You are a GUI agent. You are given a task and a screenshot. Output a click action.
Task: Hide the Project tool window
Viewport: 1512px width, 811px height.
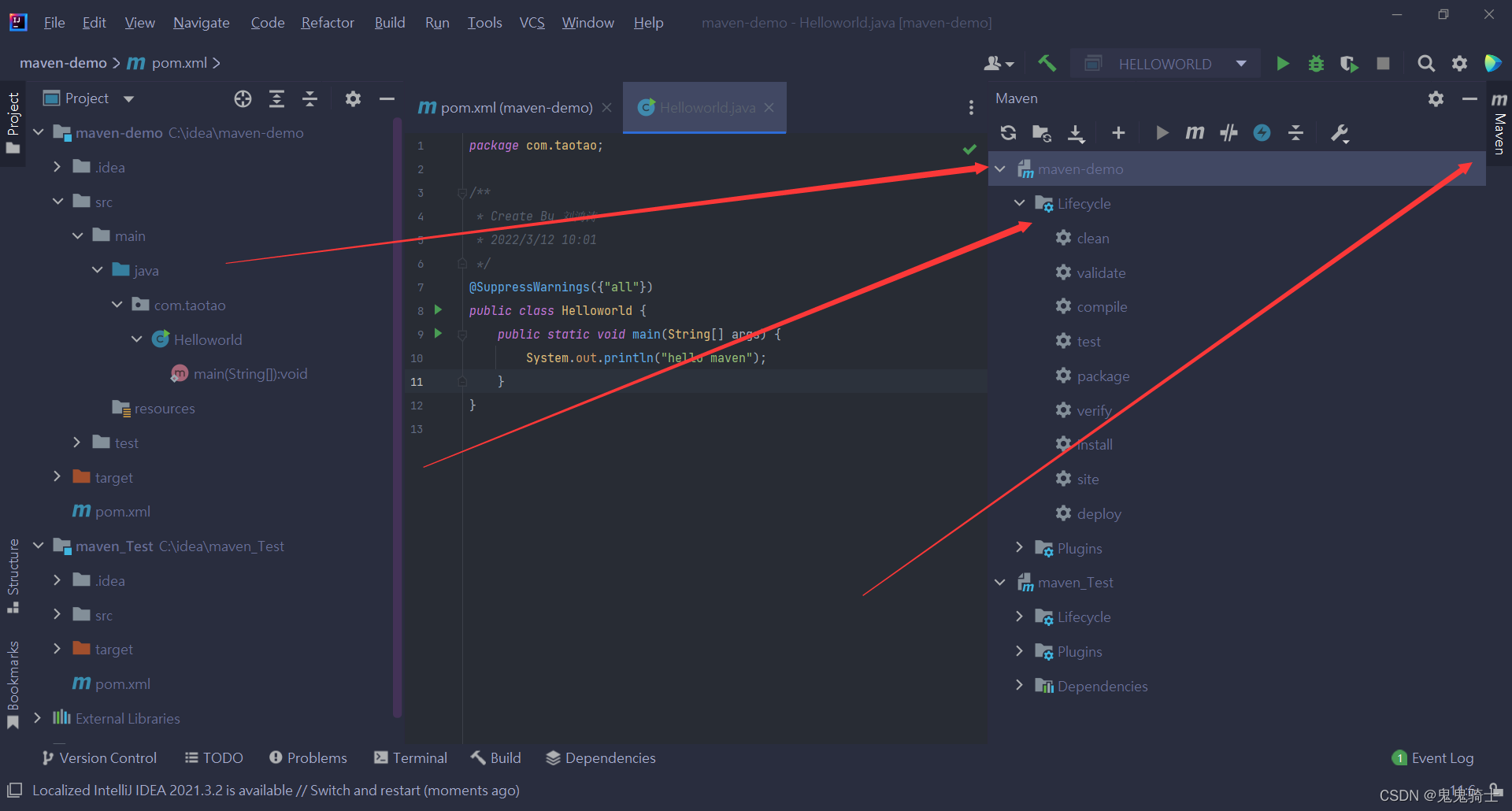[x=387, y=98]
